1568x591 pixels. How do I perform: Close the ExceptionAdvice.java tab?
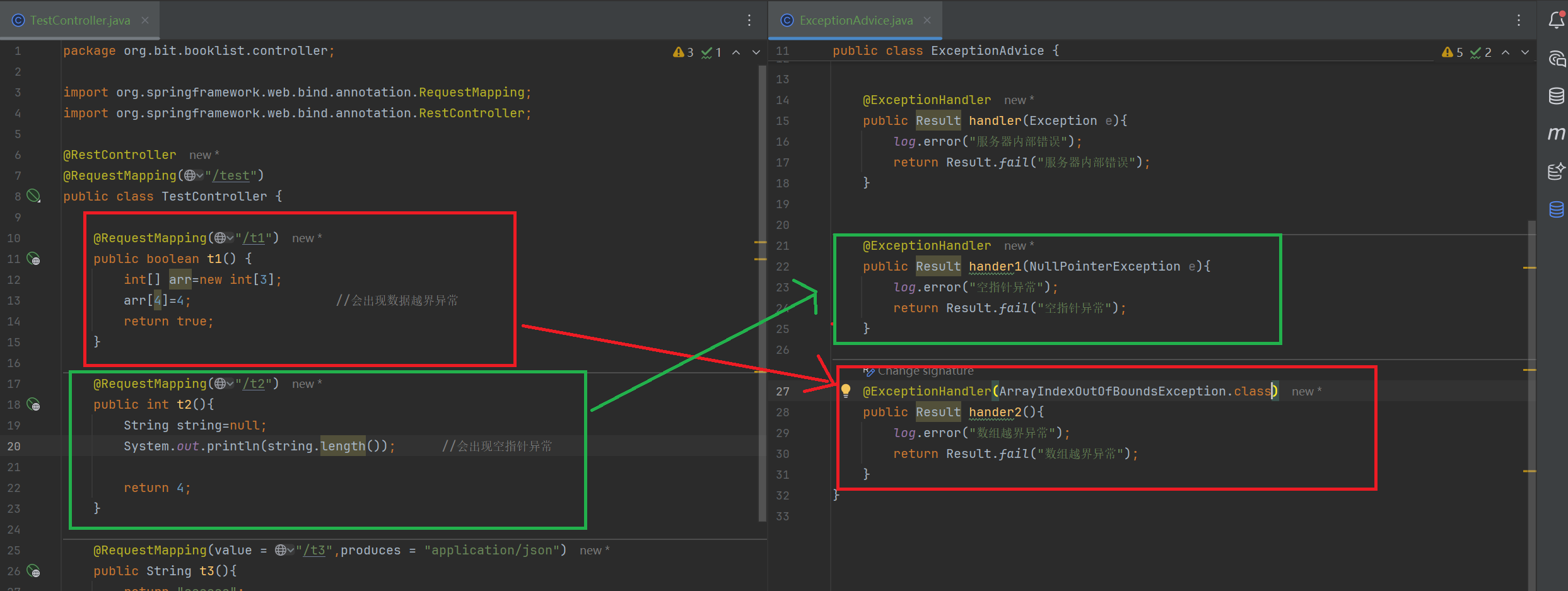click(927, 20)
